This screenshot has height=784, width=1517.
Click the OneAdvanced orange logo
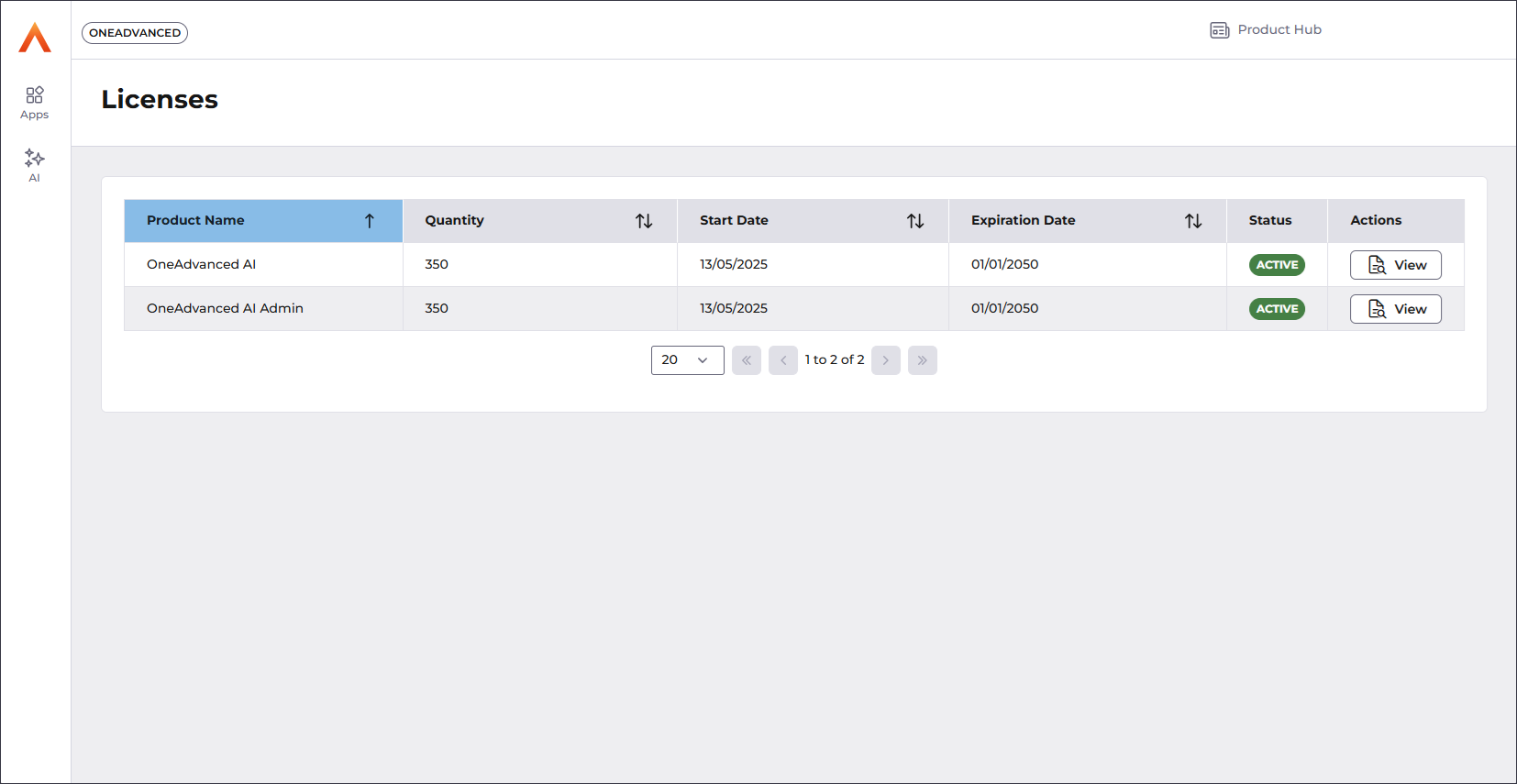click(x=35, y=38)
